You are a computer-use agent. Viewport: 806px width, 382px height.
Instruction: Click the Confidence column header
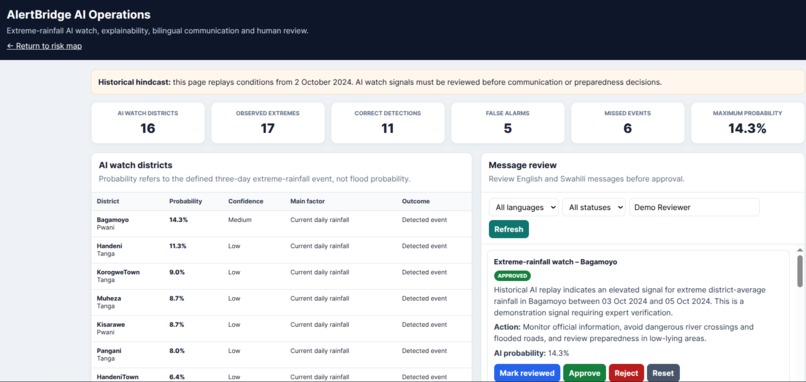[x=246, y=201]
